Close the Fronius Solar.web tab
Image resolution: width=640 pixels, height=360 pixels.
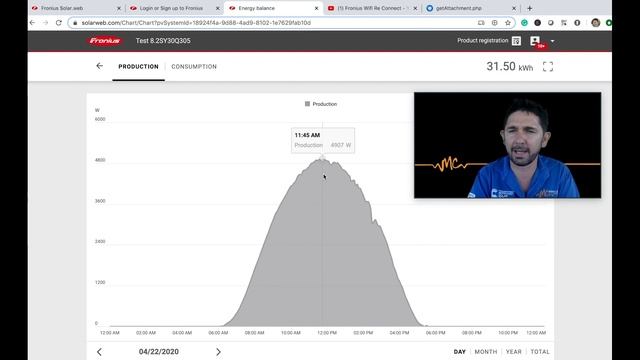point(119,8)
